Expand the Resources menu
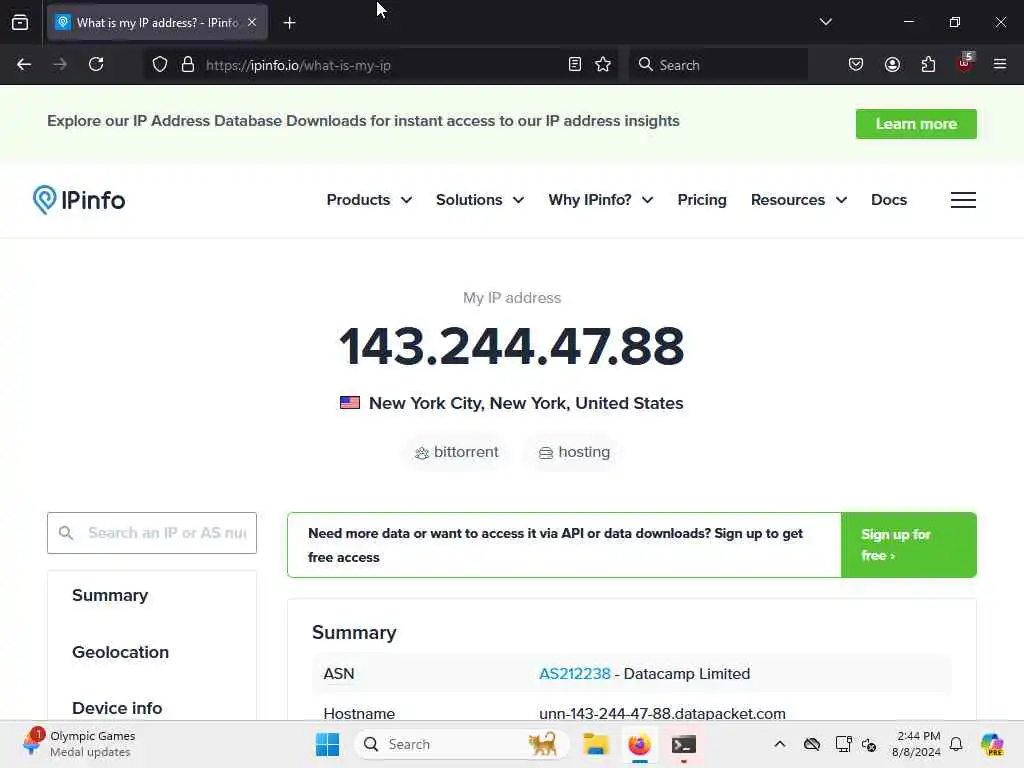Image resolution: width=1024 pixels, height=768 pixels. (x=799, y=200)
